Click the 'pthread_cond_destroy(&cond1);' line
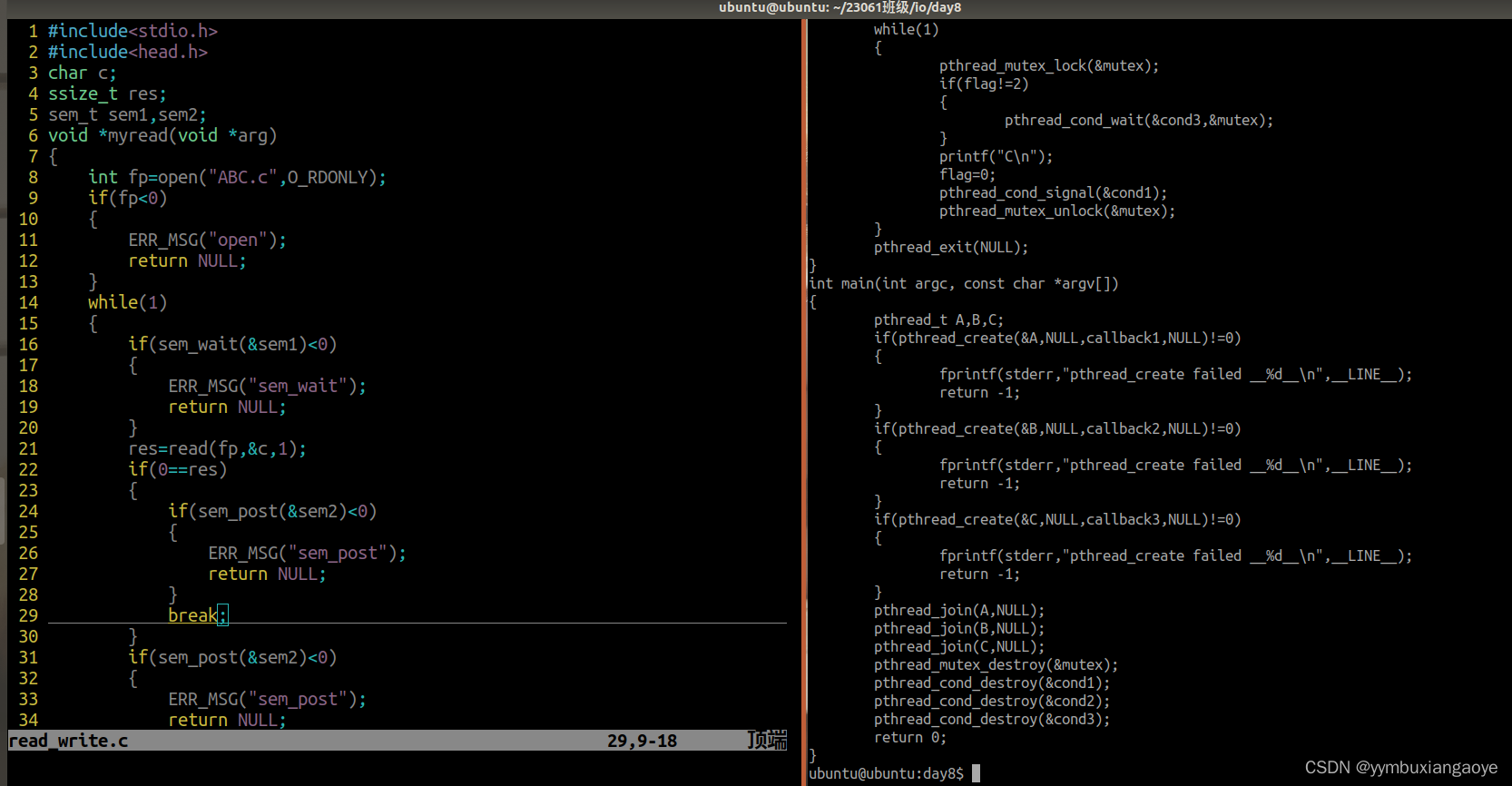This screenshot has height=786, width=1512. click(x=991, y=683)
